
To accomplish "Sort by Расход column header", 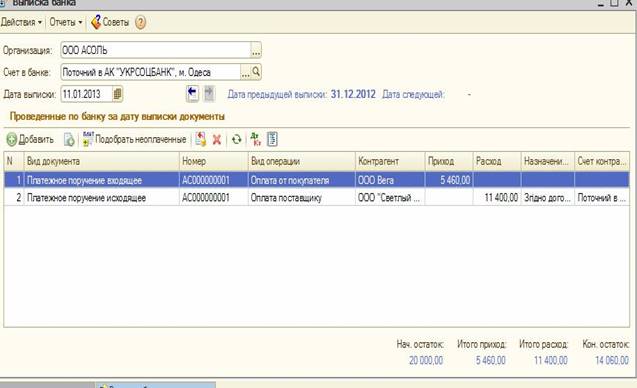I will [x=497, y=161].
